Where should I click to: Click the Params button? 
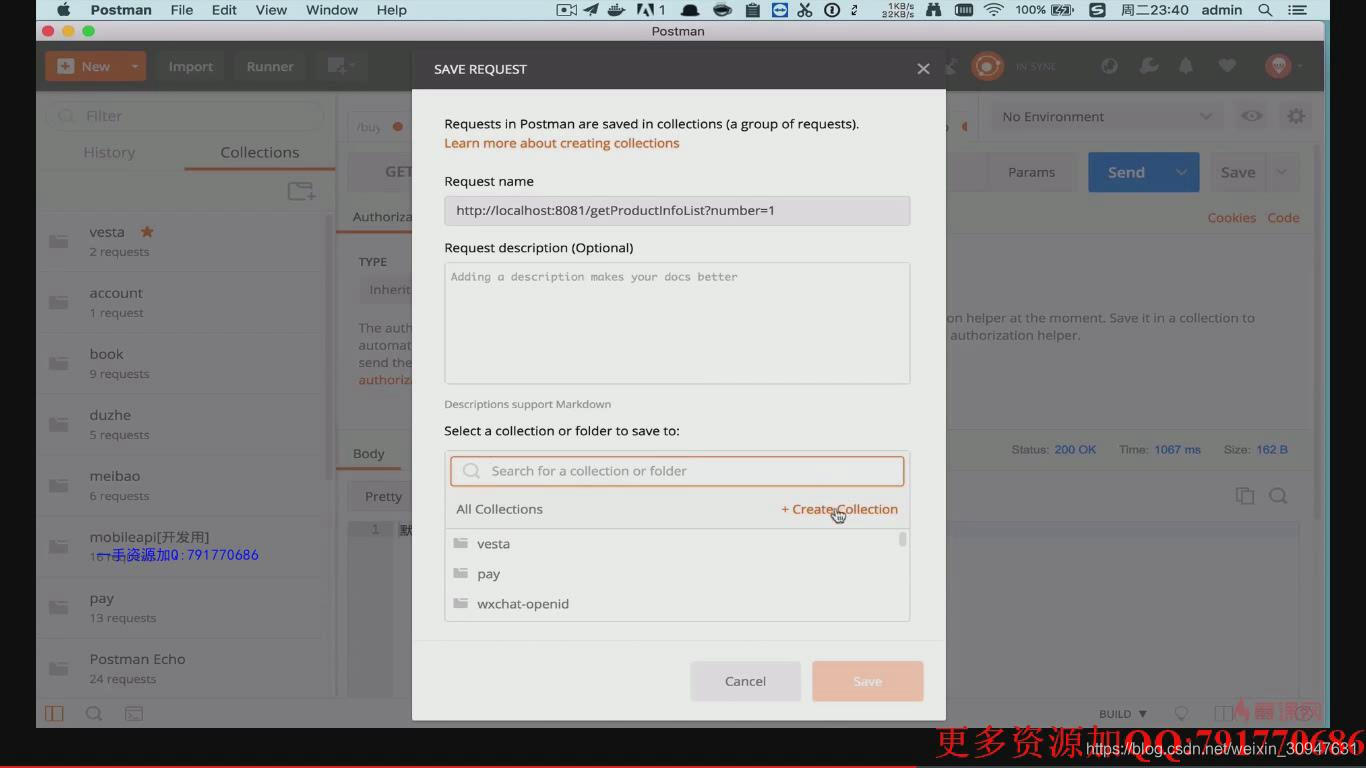[x=1031, y=172]
